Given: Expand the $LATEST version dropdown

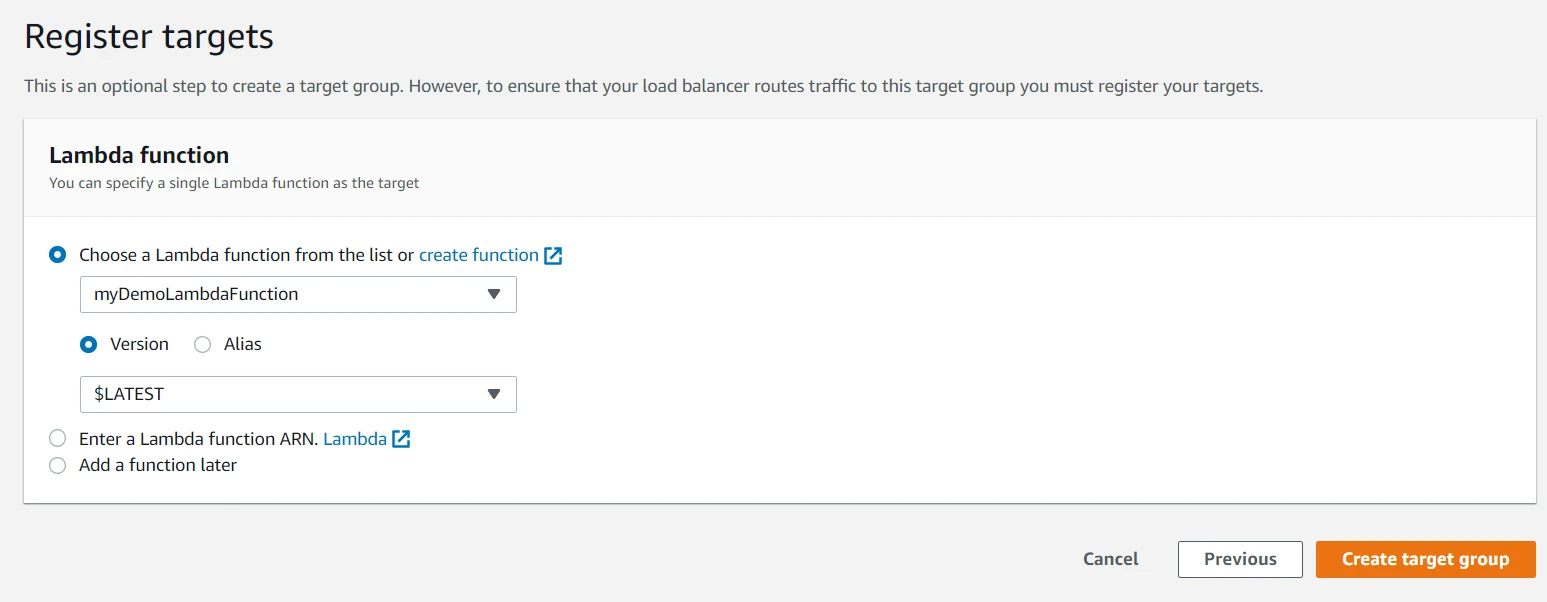Looking at the screenshot, I should [297, 394].
